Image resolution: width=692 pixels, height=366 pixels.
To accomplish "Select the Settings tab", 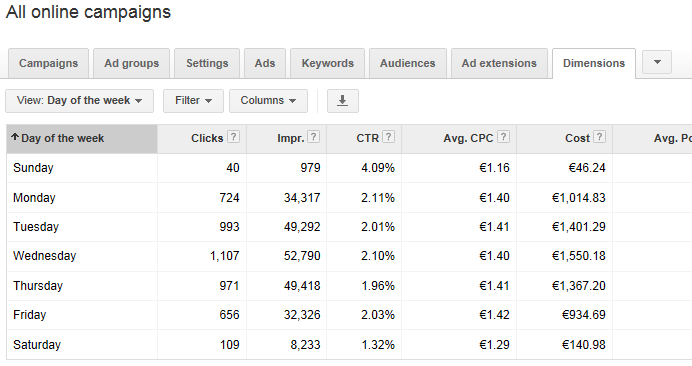I will tap(207, 63).
